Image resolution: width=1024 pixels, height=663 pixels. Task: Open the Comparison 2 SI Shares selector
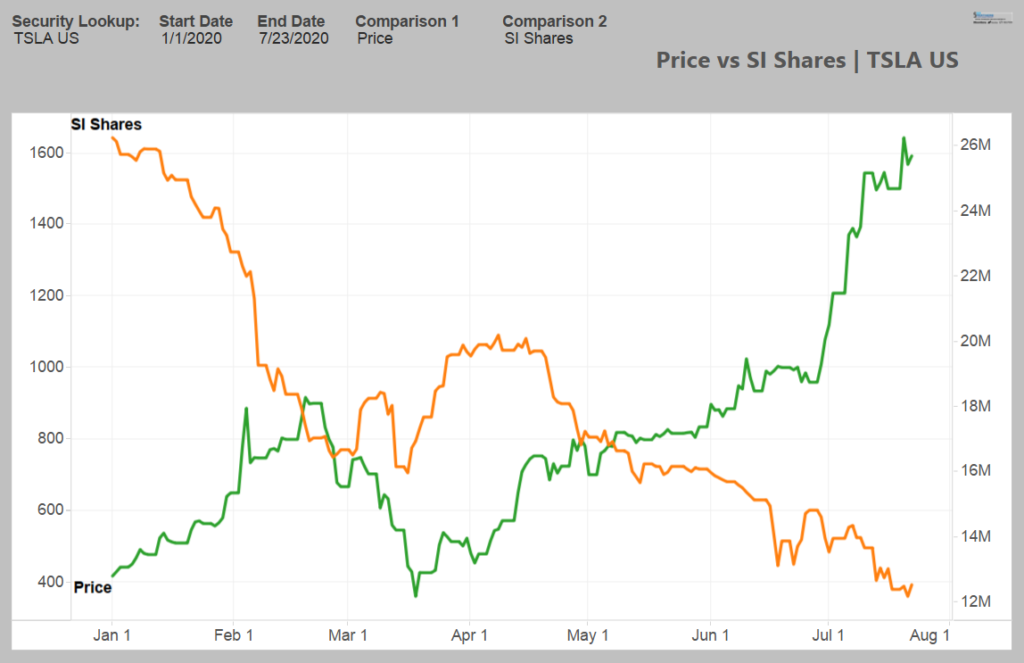coord(539,39)
